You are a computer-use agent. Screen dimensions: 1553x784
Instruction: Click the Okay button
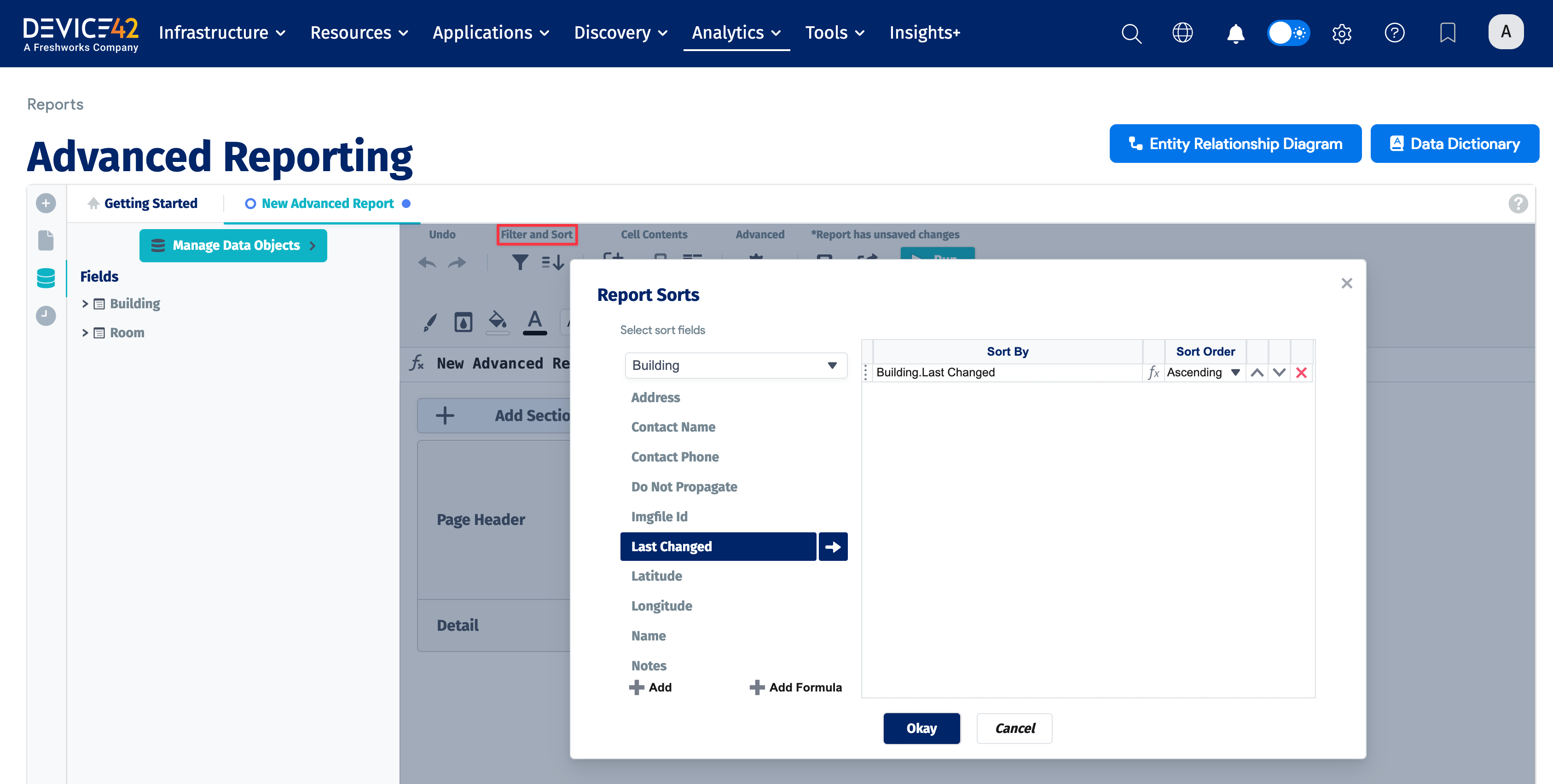click(921, 729)
